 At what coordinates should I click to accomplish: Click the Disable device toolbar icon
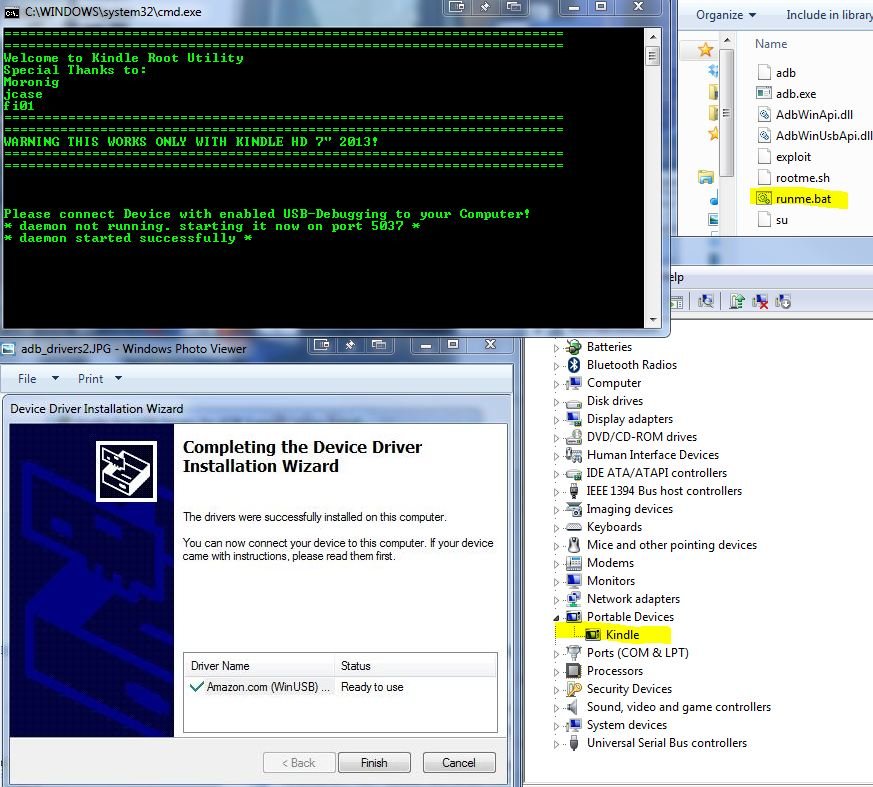(x=783, y=301)
